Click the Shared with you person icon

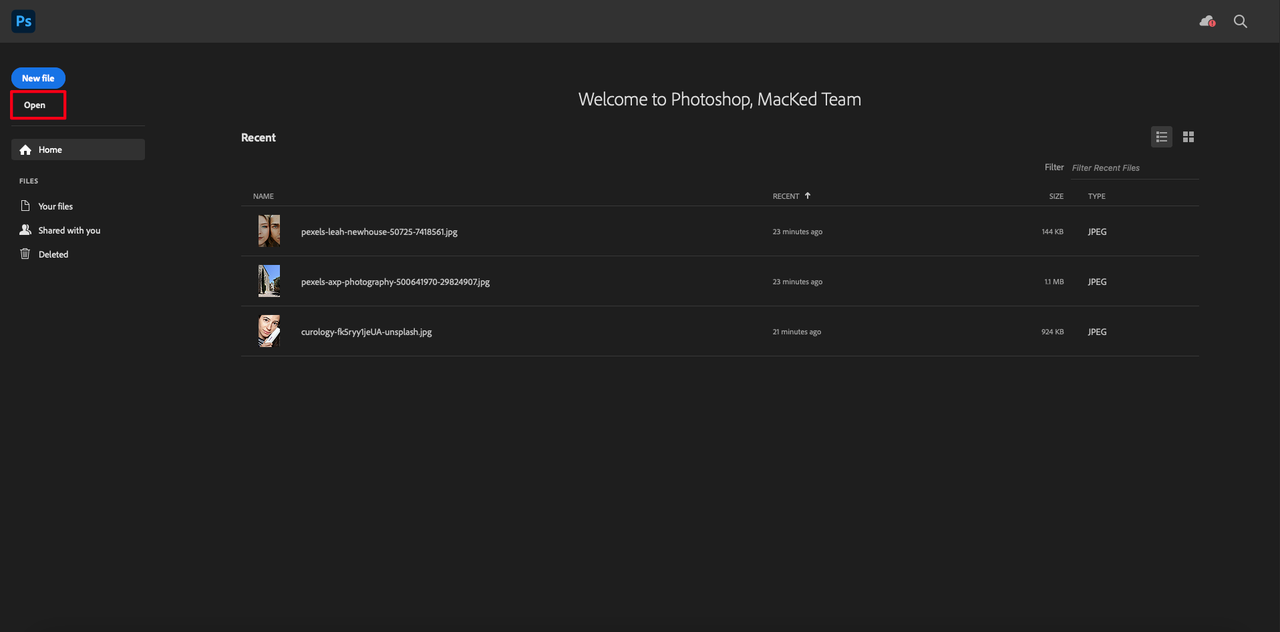coord(26,230)
